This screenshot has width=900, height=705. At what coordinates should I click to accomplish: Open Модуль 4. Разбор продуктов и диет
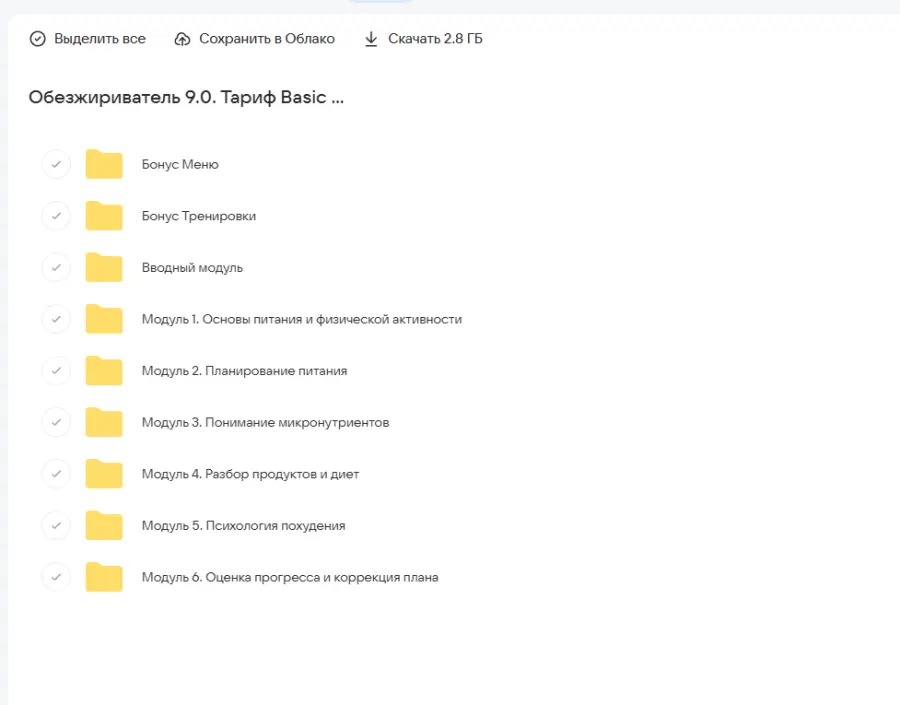(x=250, y=474)
